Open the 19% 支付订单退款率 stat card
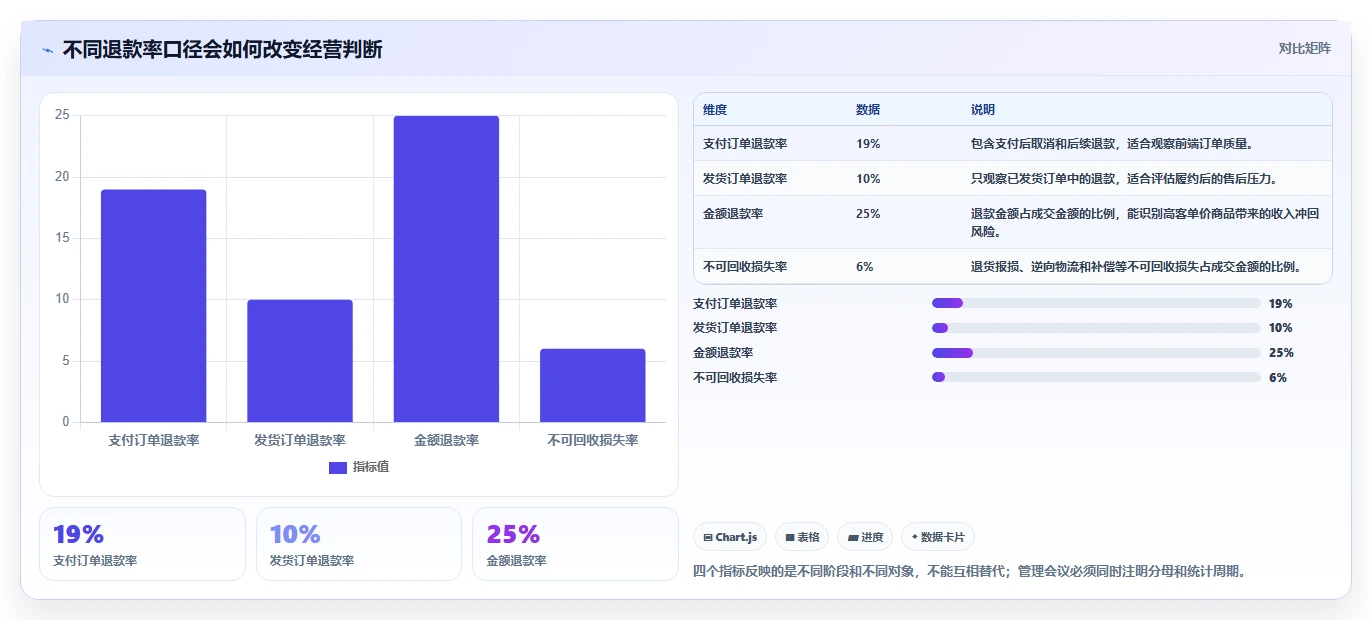This screenshot has width=1372, height=620. [x=142, y=544]
